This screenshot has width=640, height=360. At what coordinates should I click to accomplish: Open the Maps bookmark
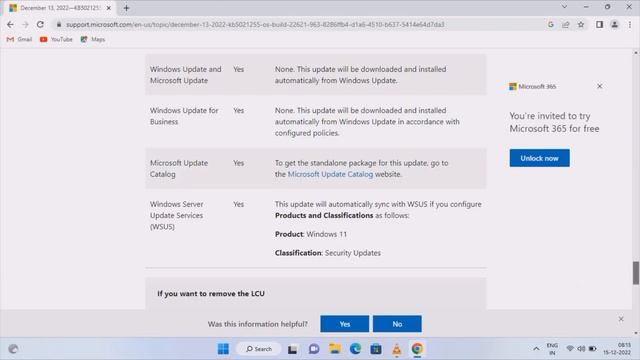pos(93,39)
